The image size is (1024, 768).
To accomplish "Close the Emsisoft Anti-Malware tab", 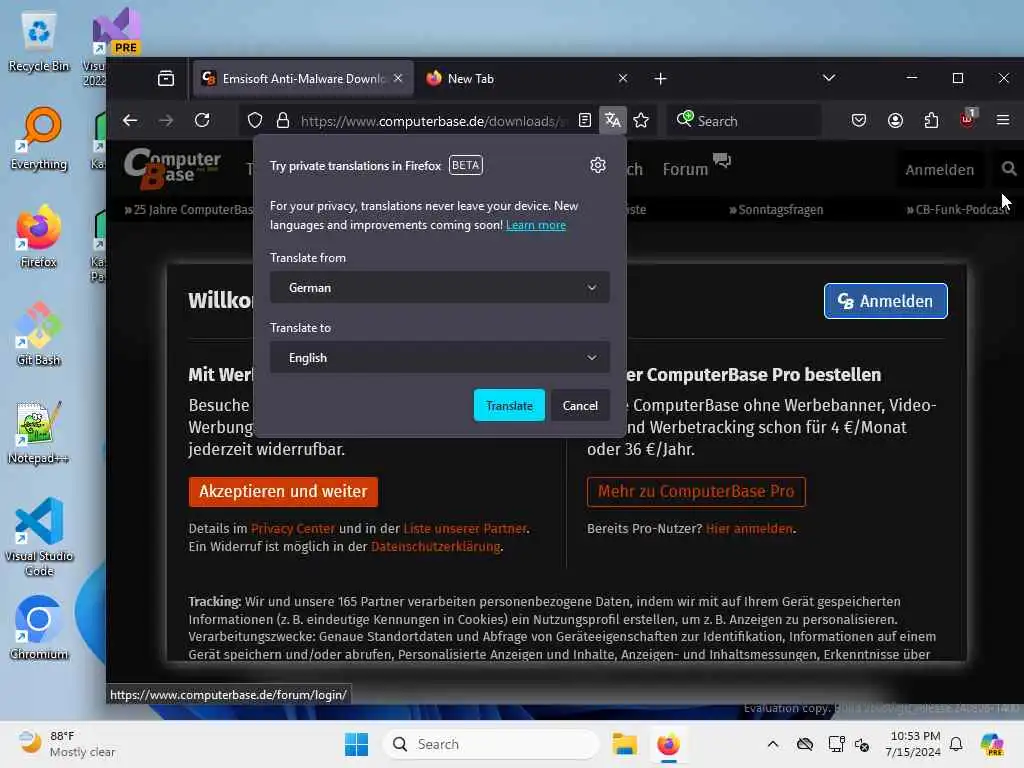I will click(398, 78).
